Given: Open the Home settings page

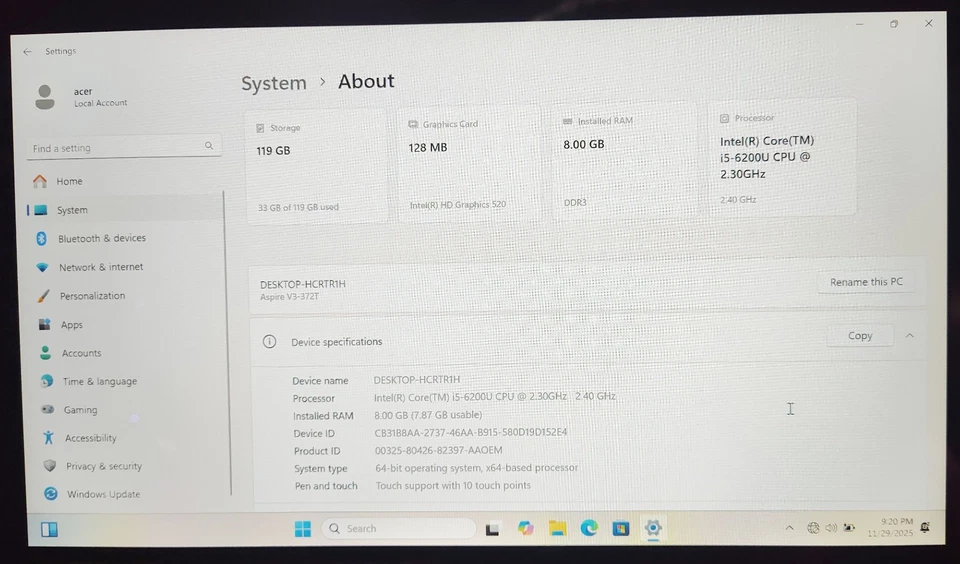Looking at the screenshot, I should tap(124, 181).
